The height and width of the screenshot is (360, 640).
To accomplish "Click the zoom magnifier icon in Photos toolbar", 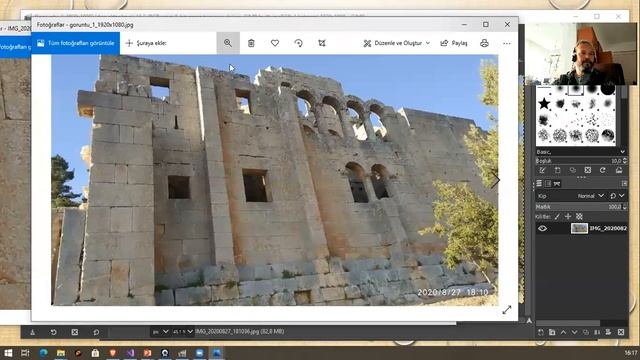I will [228, 43].
